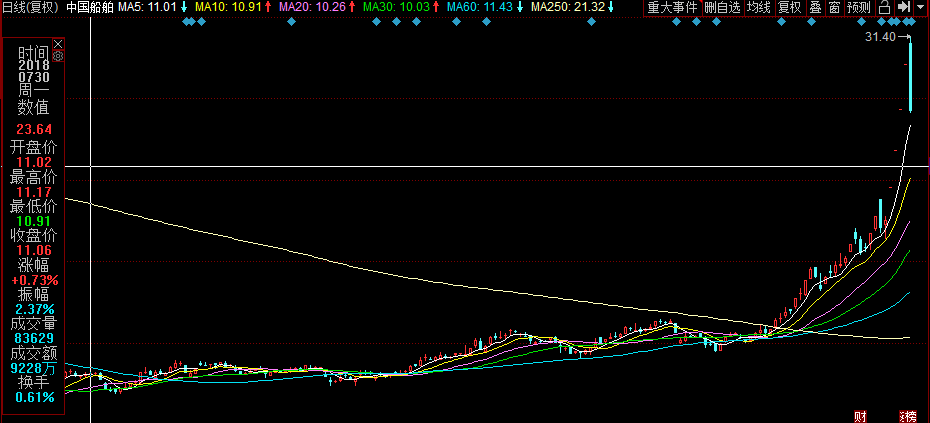Select the 换手 value 0.61%
The width and height of the screenshot is (930, 423).
tap(35, 397)
